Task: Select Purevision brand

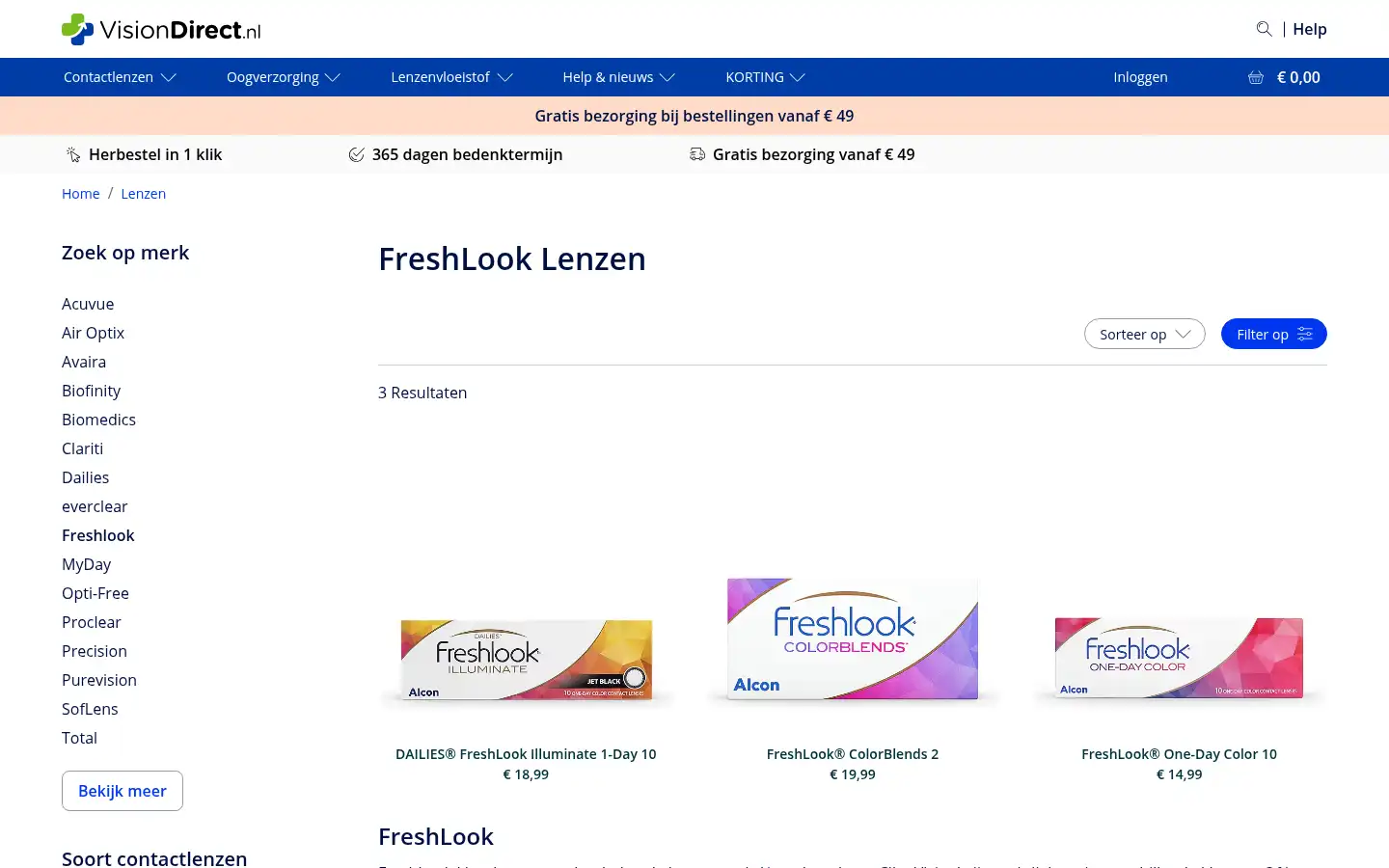Action: (99, 680)
